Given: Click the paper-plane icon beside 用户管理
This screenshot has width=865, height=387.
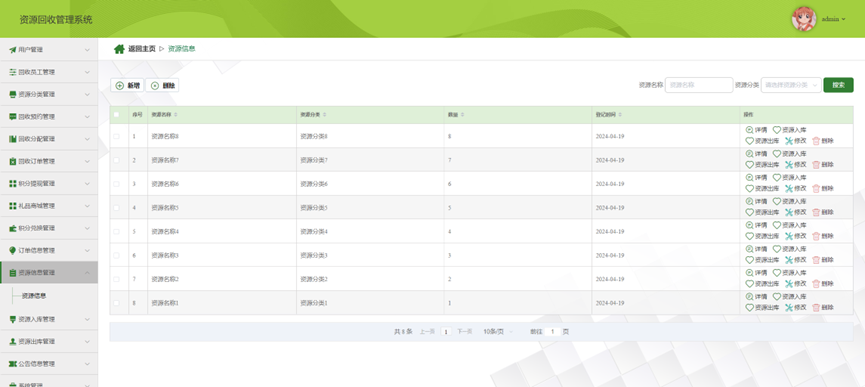Looking at the screenshot, I should point(13,50).
